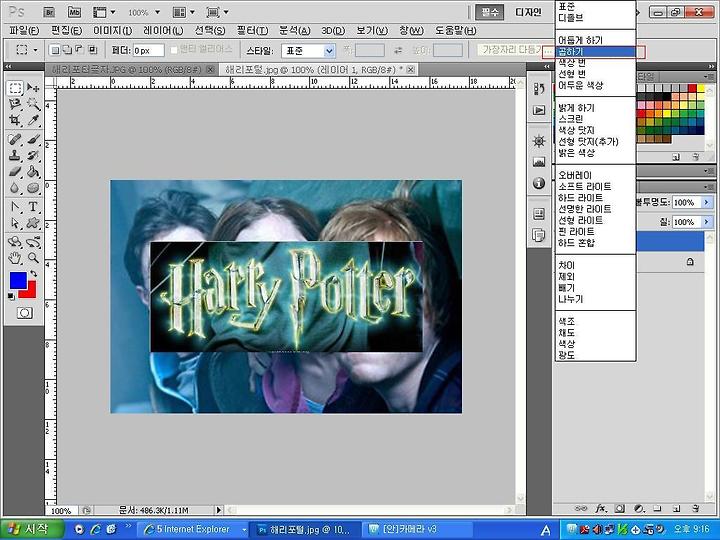
Task: Click the 디자인 workspace button
Action: point(528,12)
